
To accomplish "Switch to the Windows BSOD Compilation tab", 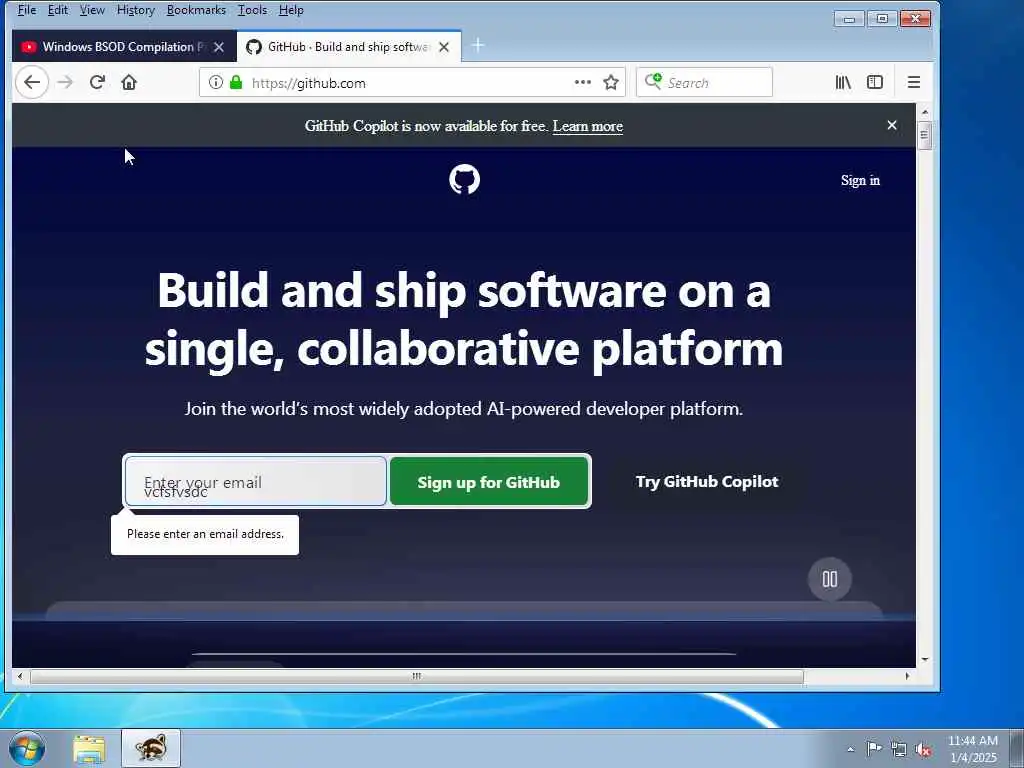I will 124,47.
